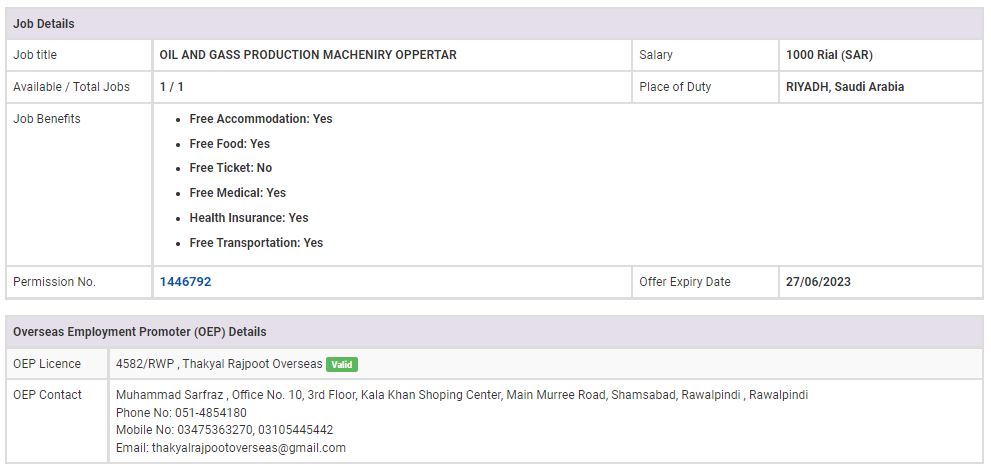Click the Free Medical: Yes benefit
This screenshot has width=991, height=473.
[x=237, y=193]
